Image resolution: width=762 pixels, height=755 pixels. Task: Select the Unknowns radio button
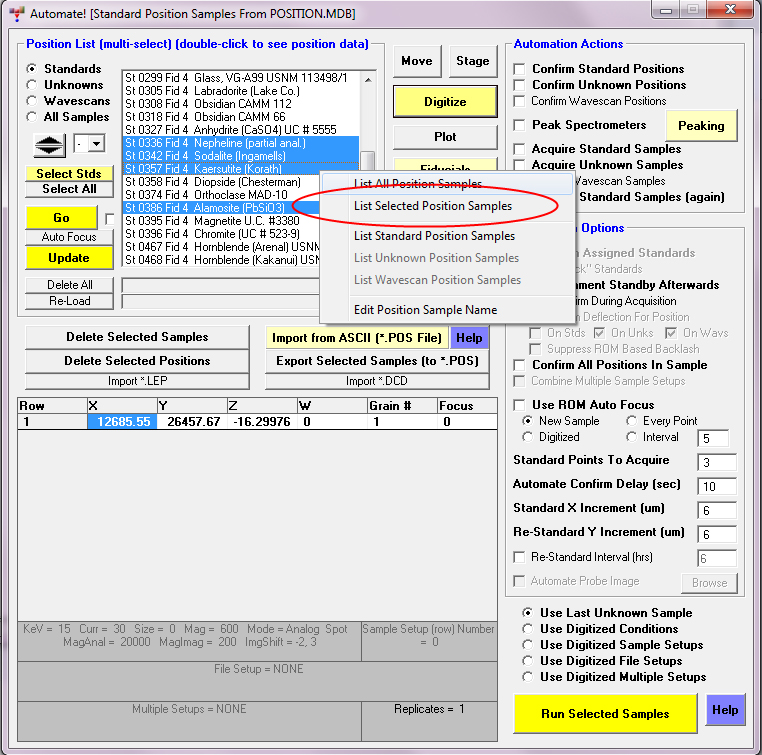[x=32, y=85]
